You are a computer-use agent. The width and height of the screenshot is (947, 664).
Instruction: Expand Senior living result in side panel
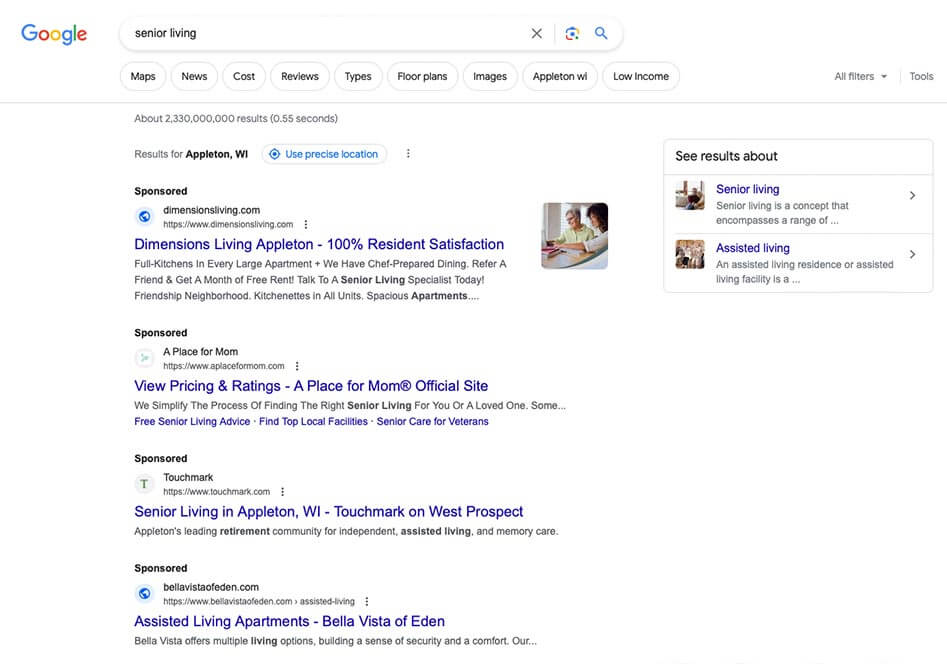[x=911, y=196]
